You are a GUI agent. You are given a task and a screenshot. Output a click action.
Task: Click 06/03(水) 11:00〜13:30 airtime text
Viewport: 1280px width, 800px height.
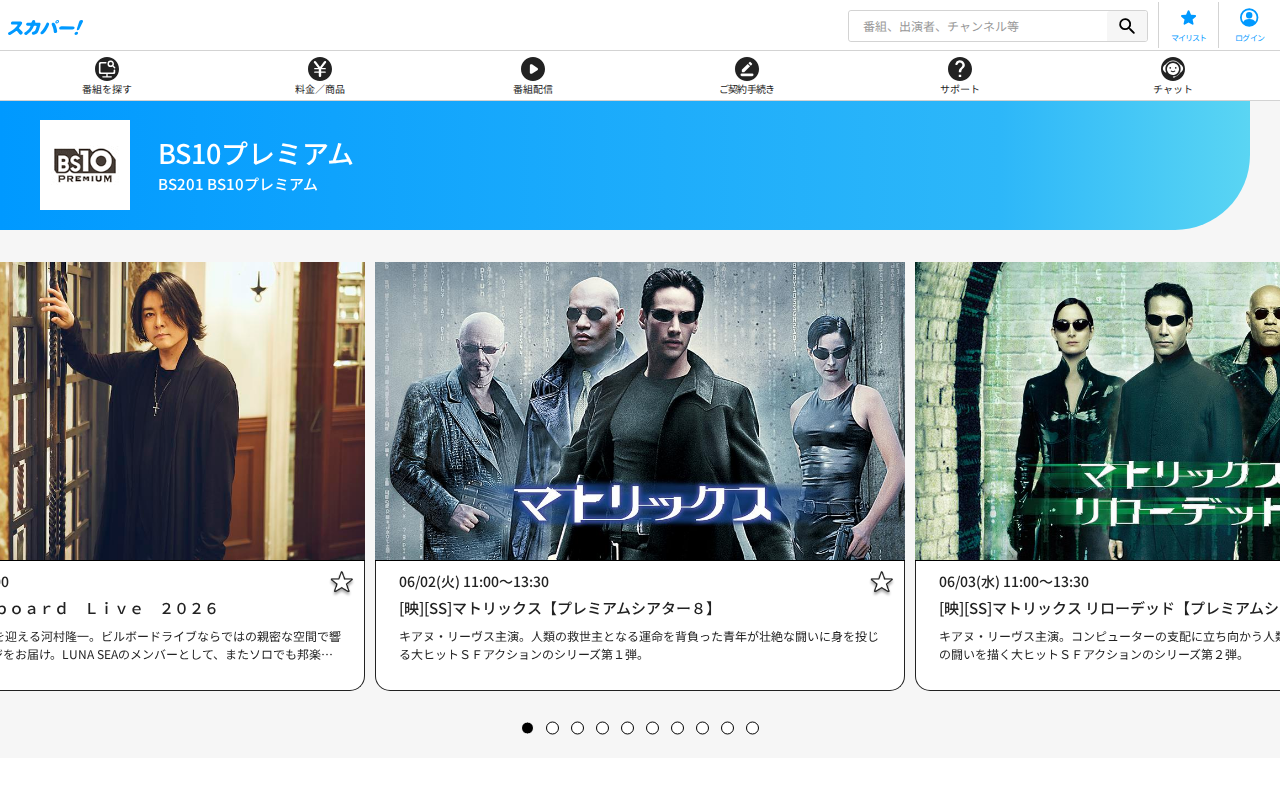[1014, 581]
